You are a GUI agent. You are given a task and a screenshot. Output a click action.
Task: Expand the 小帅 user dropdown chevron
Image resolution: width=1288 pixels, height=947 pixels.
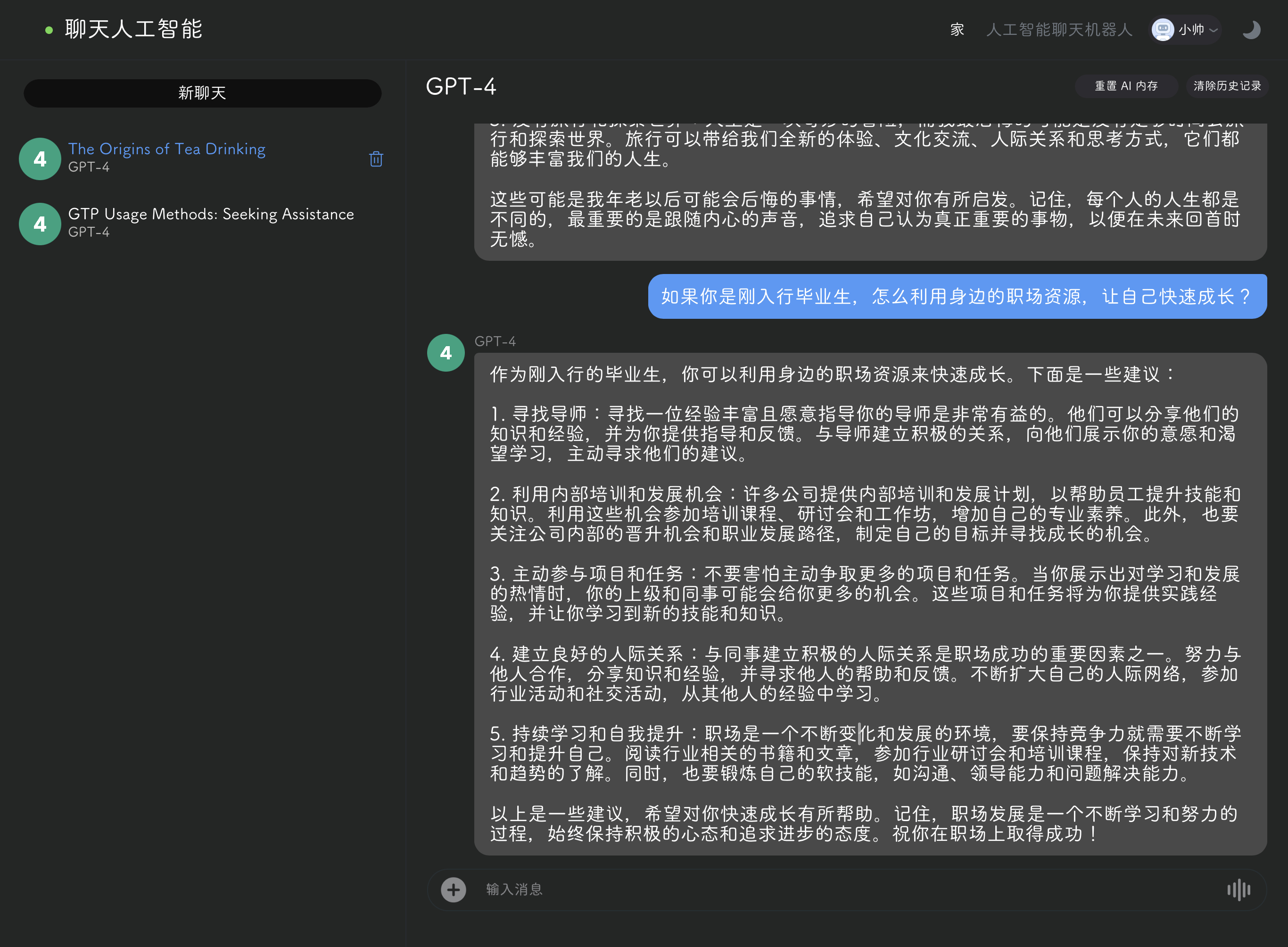point(1214,30)
